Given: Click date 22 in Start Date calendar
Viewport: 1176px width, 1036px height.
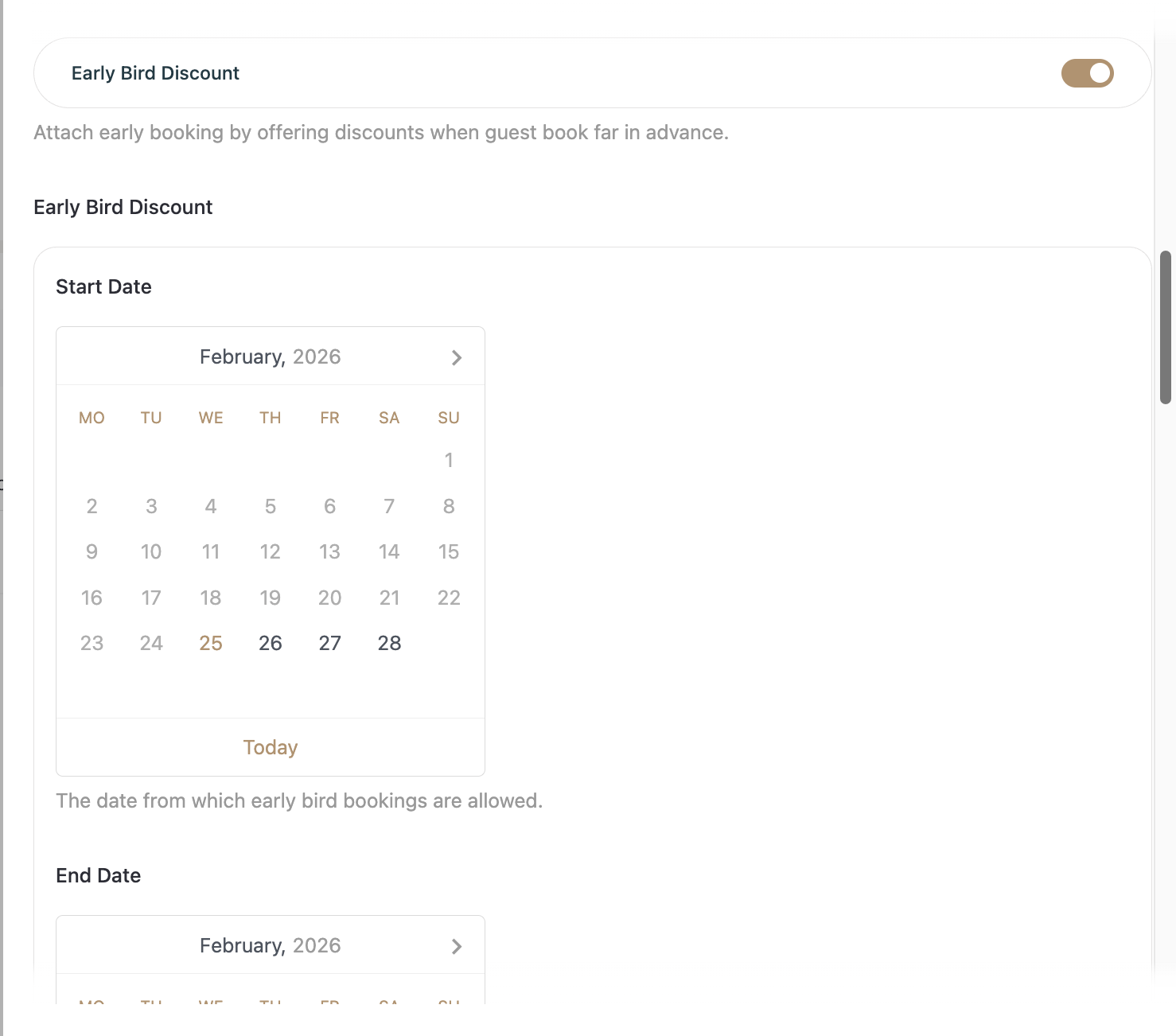Looking at the screenshot, I should tap(449, 598).
